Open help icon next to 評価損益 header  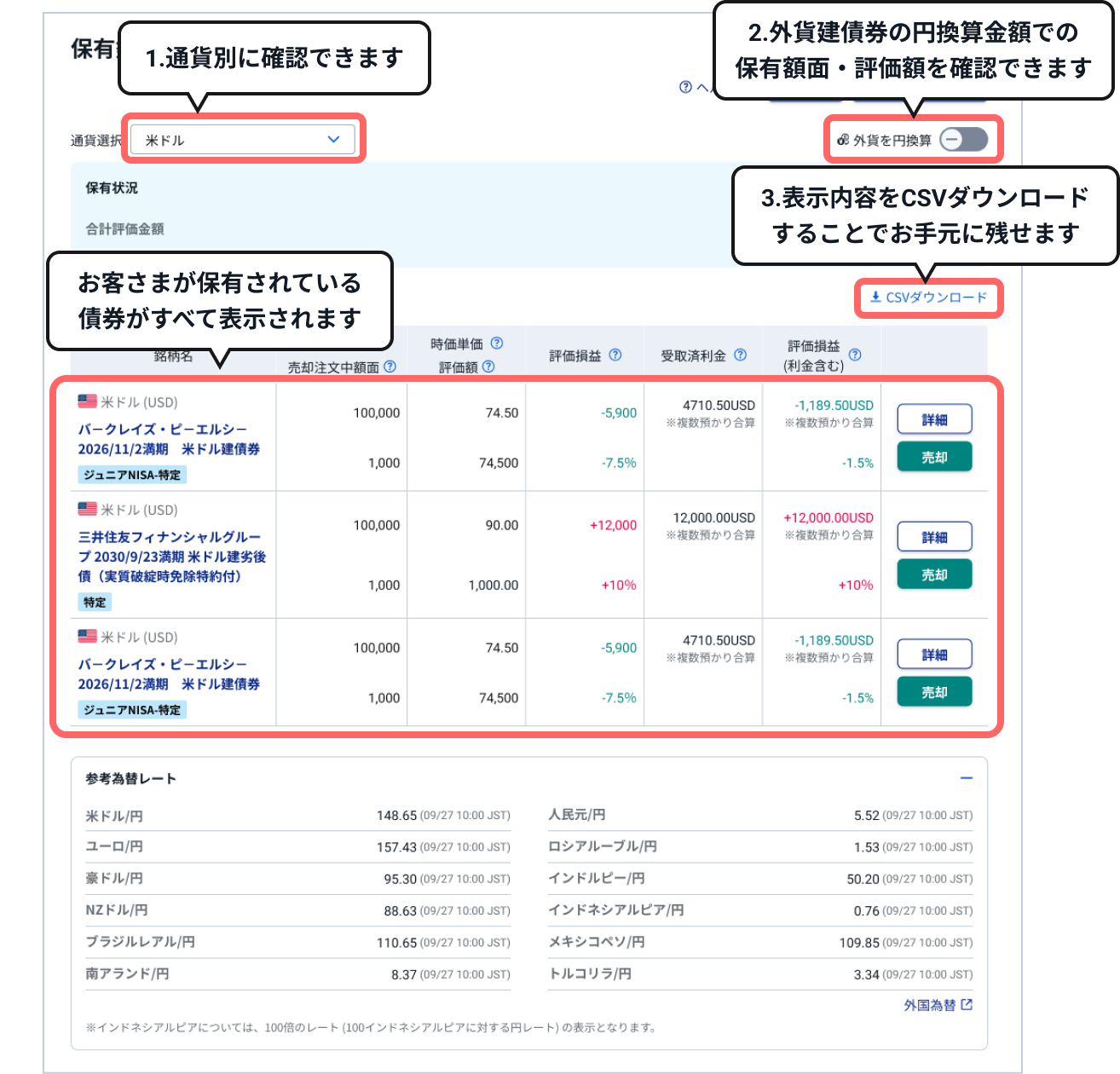point(615,355)
